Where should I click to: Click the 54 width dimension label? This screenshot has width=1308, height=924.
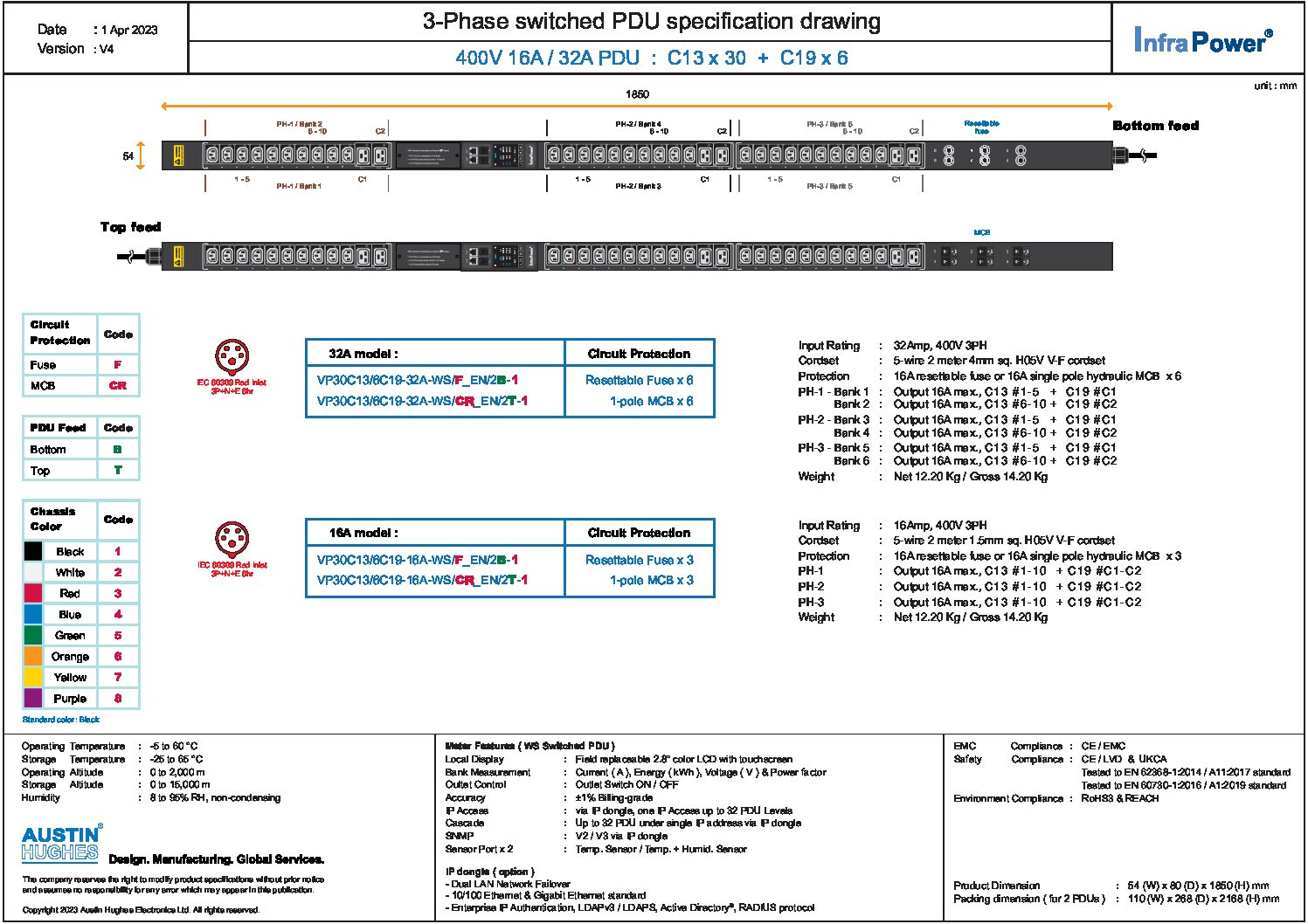128,156
